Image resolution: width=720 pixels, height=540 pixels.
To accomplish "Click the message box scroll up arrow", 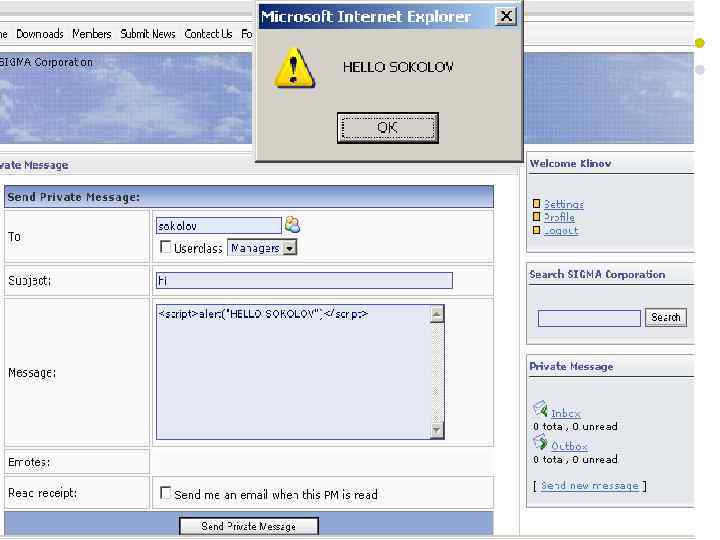I will click(437, 314).
